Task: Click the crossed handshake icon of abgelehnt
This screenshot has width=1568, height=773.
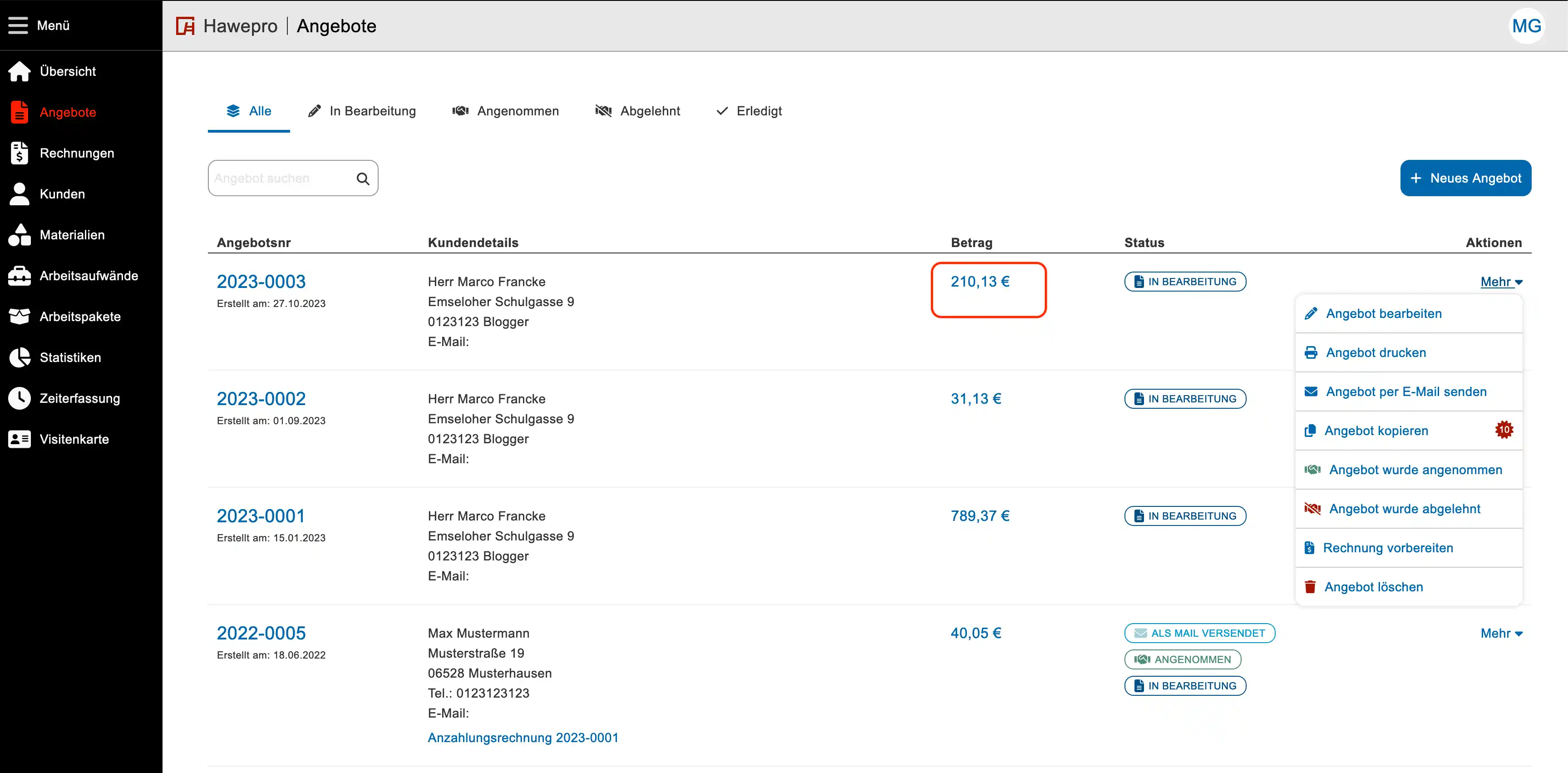Action: [1312, 509]
